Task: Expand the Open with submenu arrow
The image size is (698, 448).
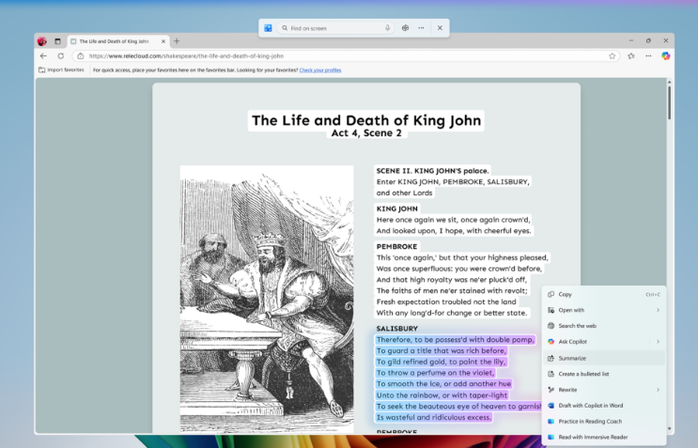Action: [x=658, y=310]
